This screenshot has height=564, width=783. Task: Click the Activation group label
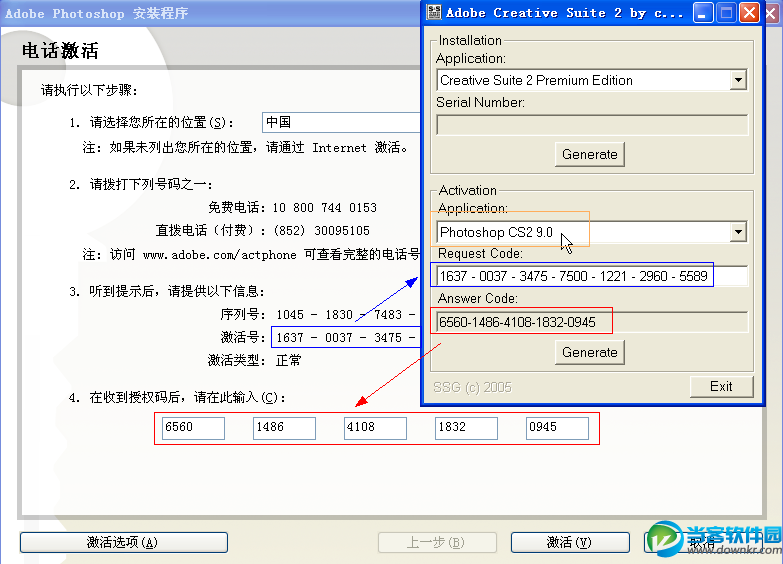467,190
